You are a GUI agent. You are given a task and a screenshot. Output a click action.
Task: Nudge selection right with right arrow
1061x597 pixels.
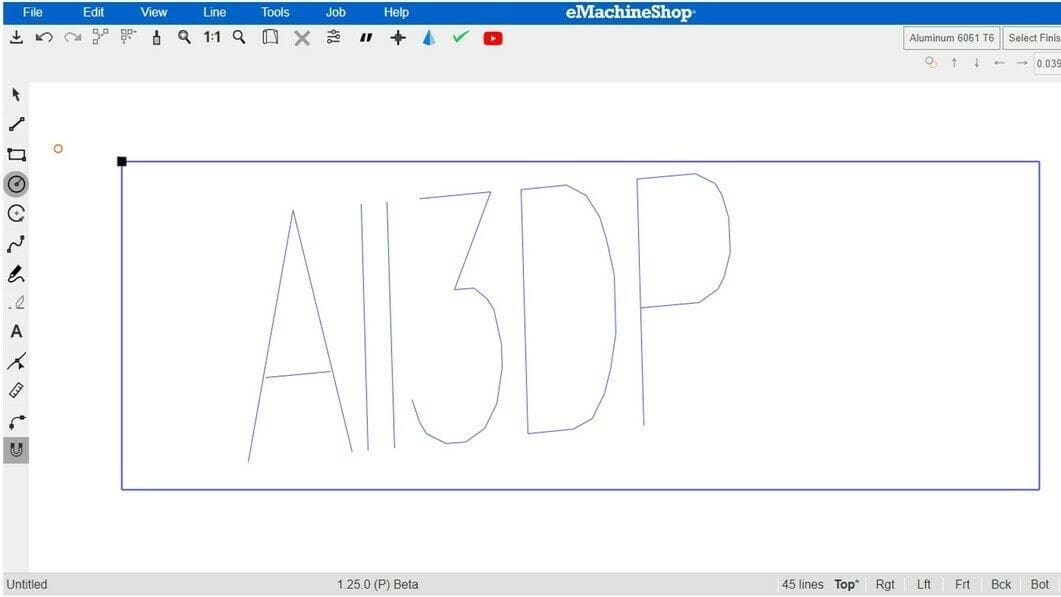[1022, 63]
